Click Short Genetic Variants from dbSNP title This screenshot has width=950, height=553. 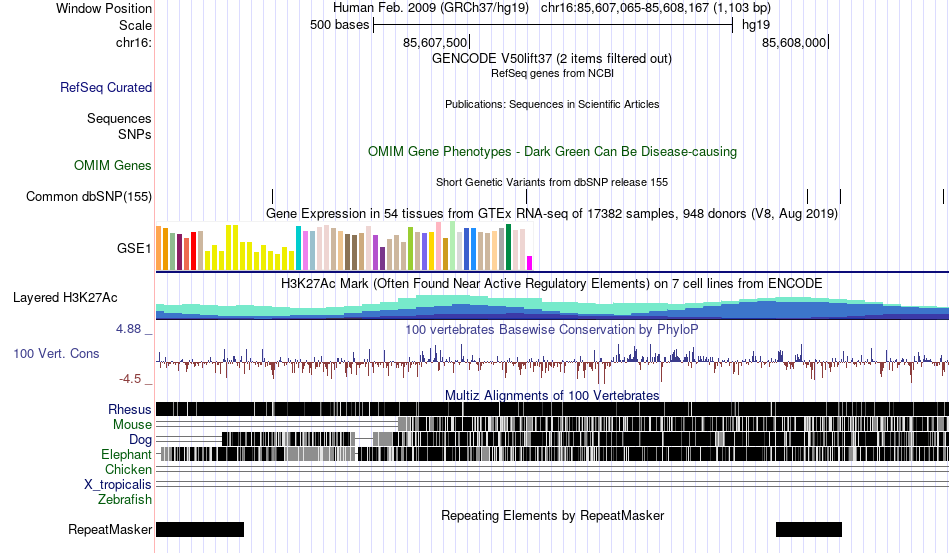point(552,182)
